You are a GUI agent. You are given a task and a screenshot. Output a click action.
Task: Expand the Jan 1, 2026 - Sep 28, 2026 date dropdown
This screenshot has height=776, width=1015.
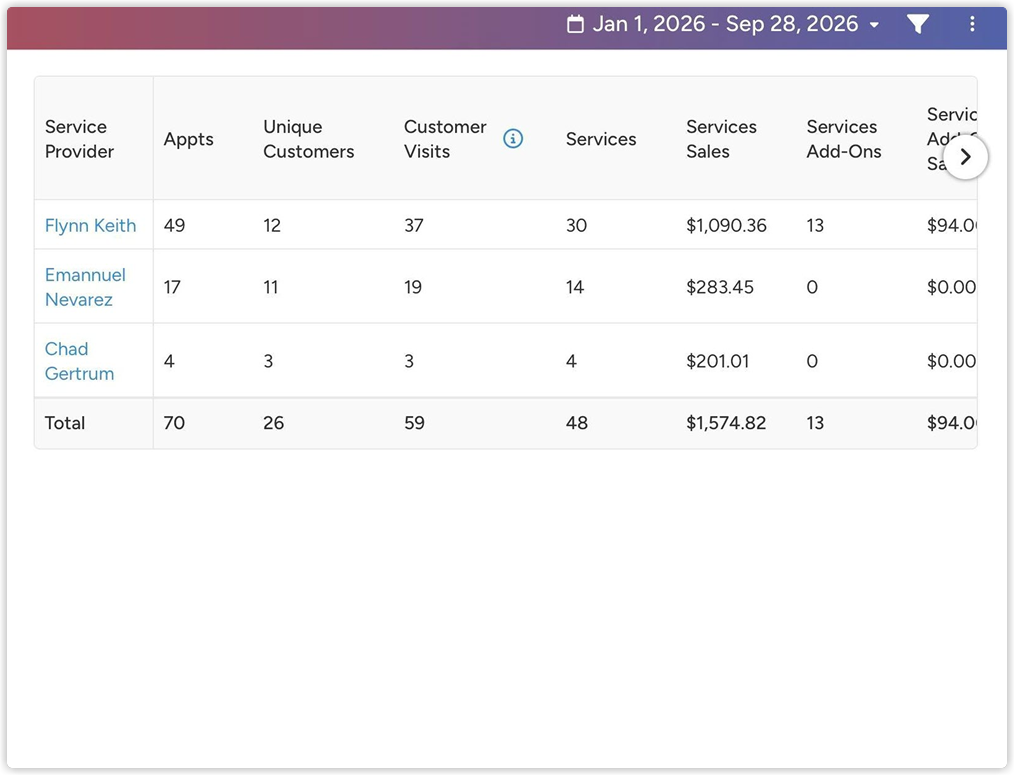point(723,25)
